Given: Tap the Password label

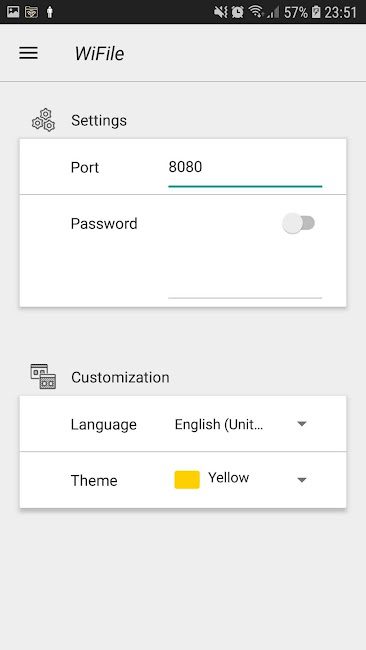Looking at the screenshot, I should pyautogui.click(x=104, y=224).
